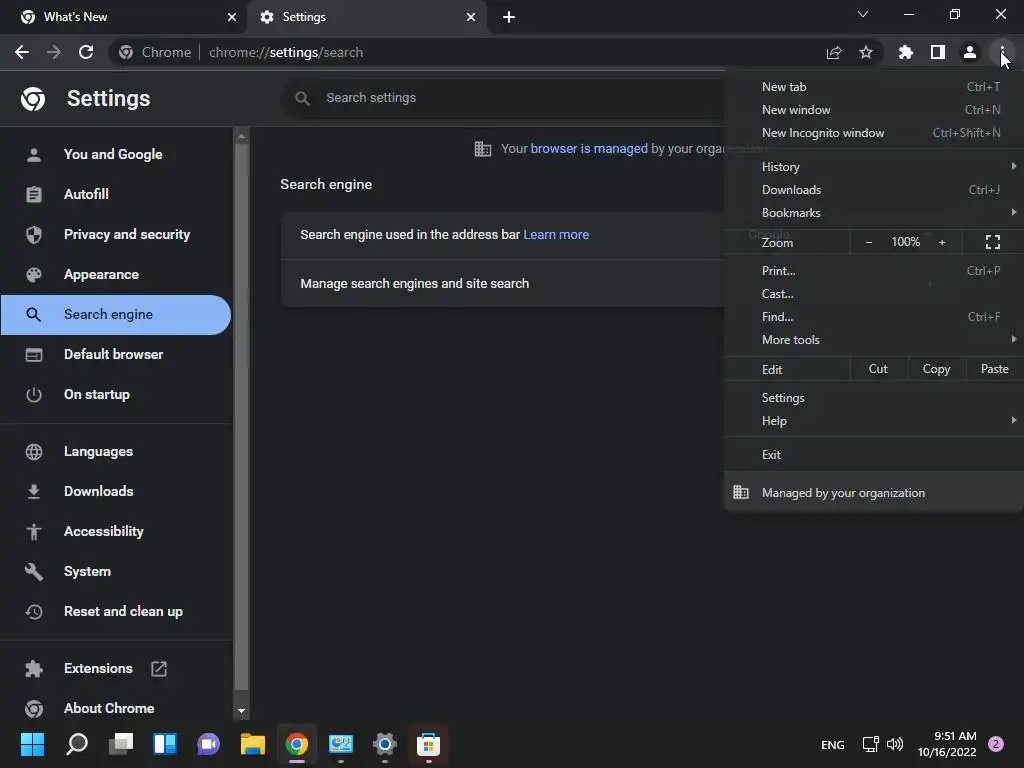Close the Settings tab

coord(471,17)
